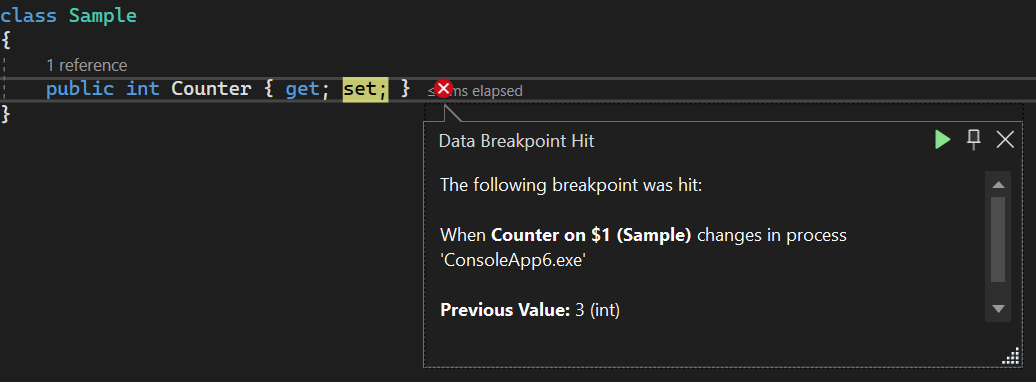1036x382 pixels.
Task: Click the popup scrollbar thumb
Action: click(x=998, y=239)
